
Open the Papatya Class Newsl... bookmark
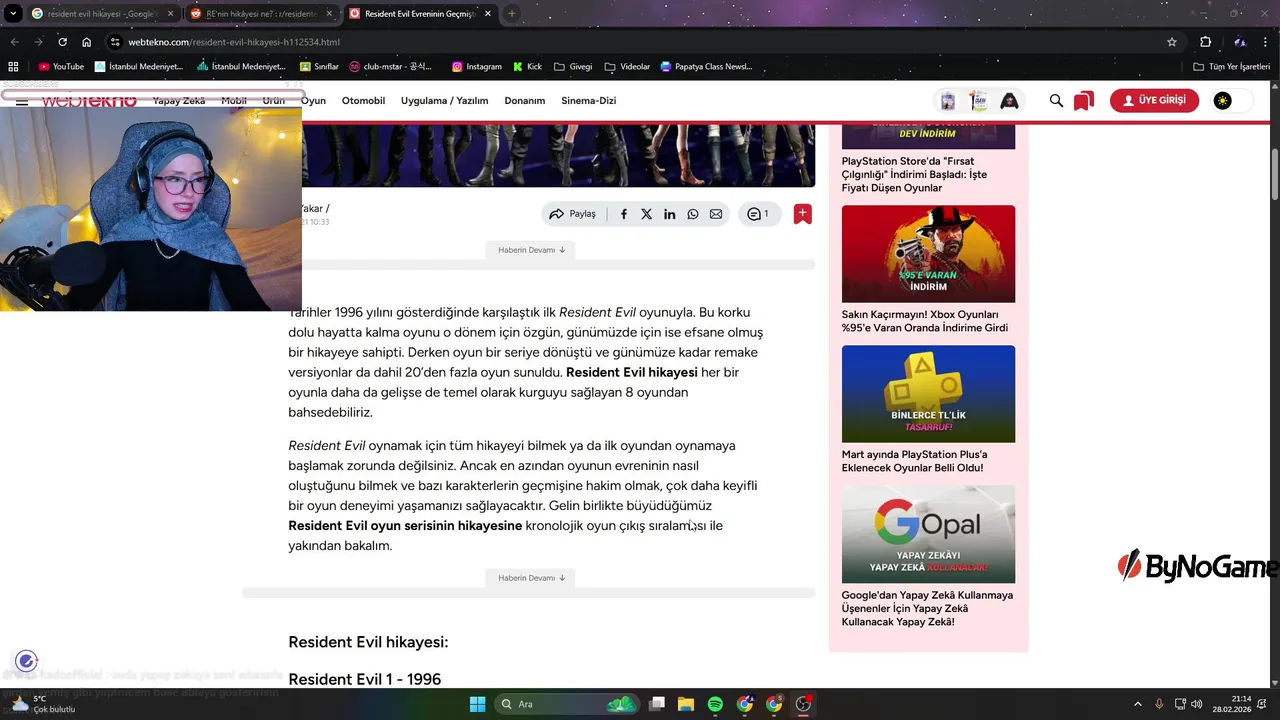706,67
